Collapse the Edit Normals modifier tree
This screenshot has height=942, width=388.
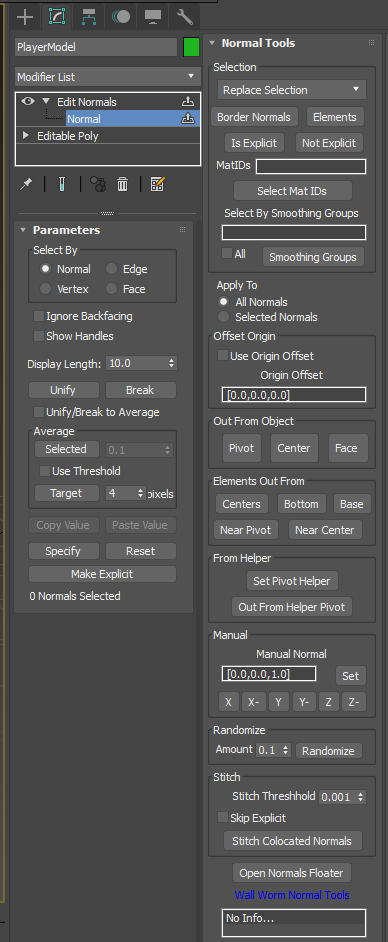point(46,102)
